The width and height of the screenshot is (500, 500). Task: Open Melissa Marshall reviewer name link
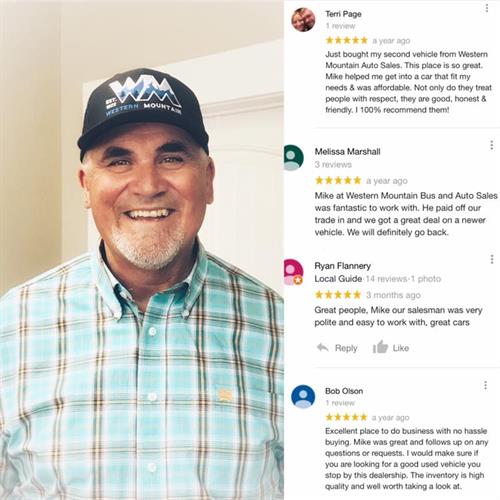(348, 152)
